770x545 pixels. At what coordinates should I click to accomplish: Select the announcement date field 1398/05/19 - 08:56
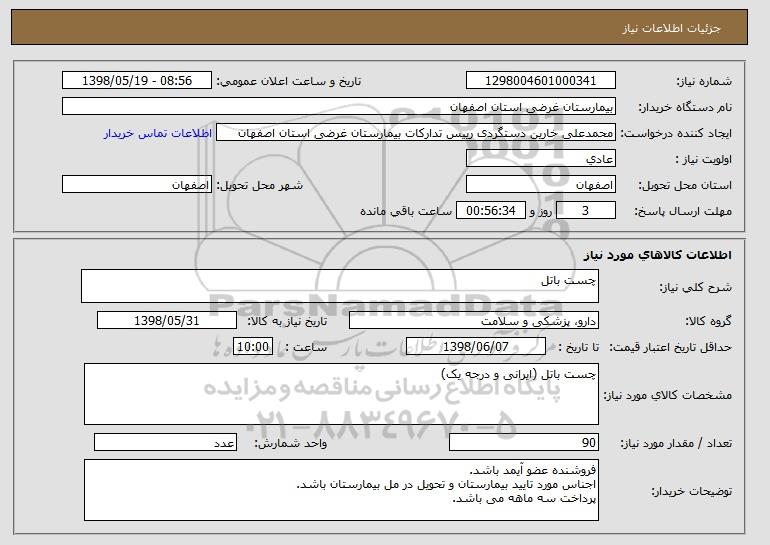click(x=137, y=81)
